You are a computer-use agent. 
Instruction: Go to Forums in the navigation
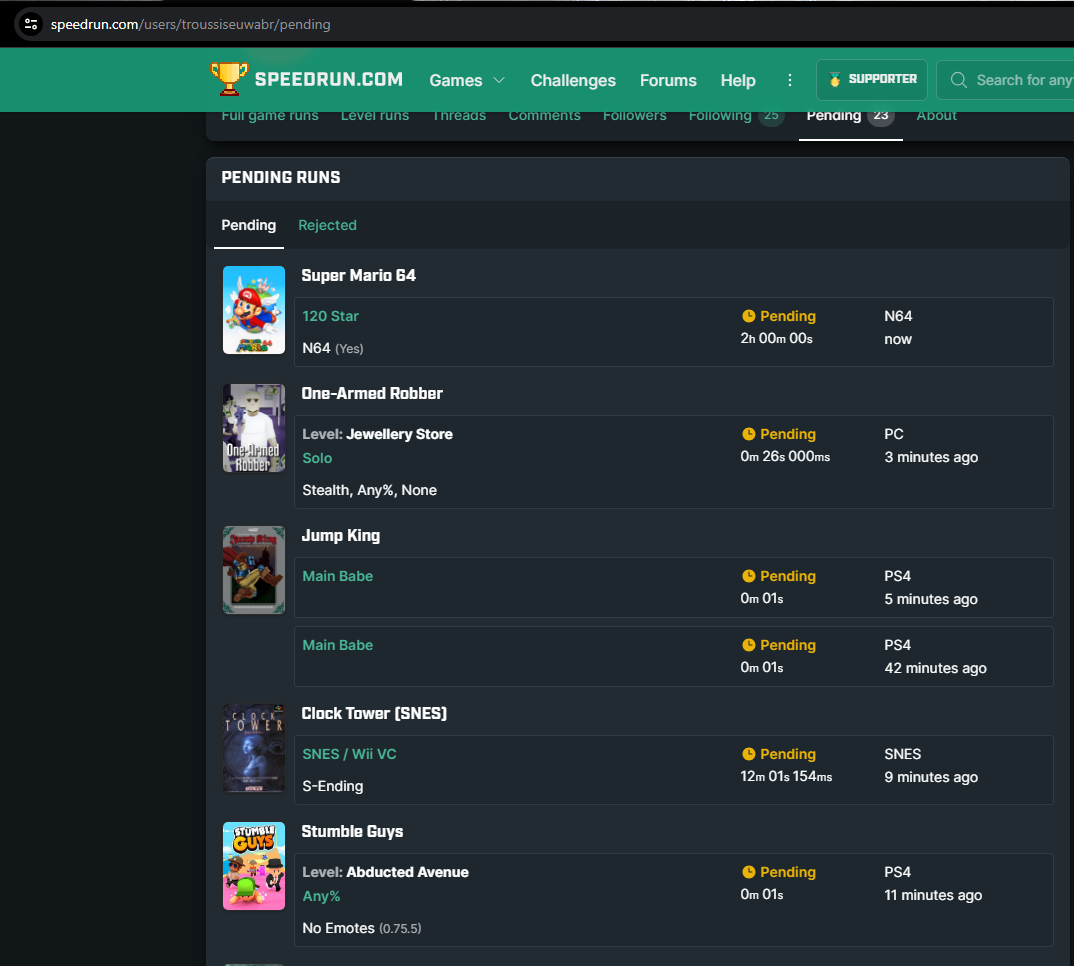(668, 80)
